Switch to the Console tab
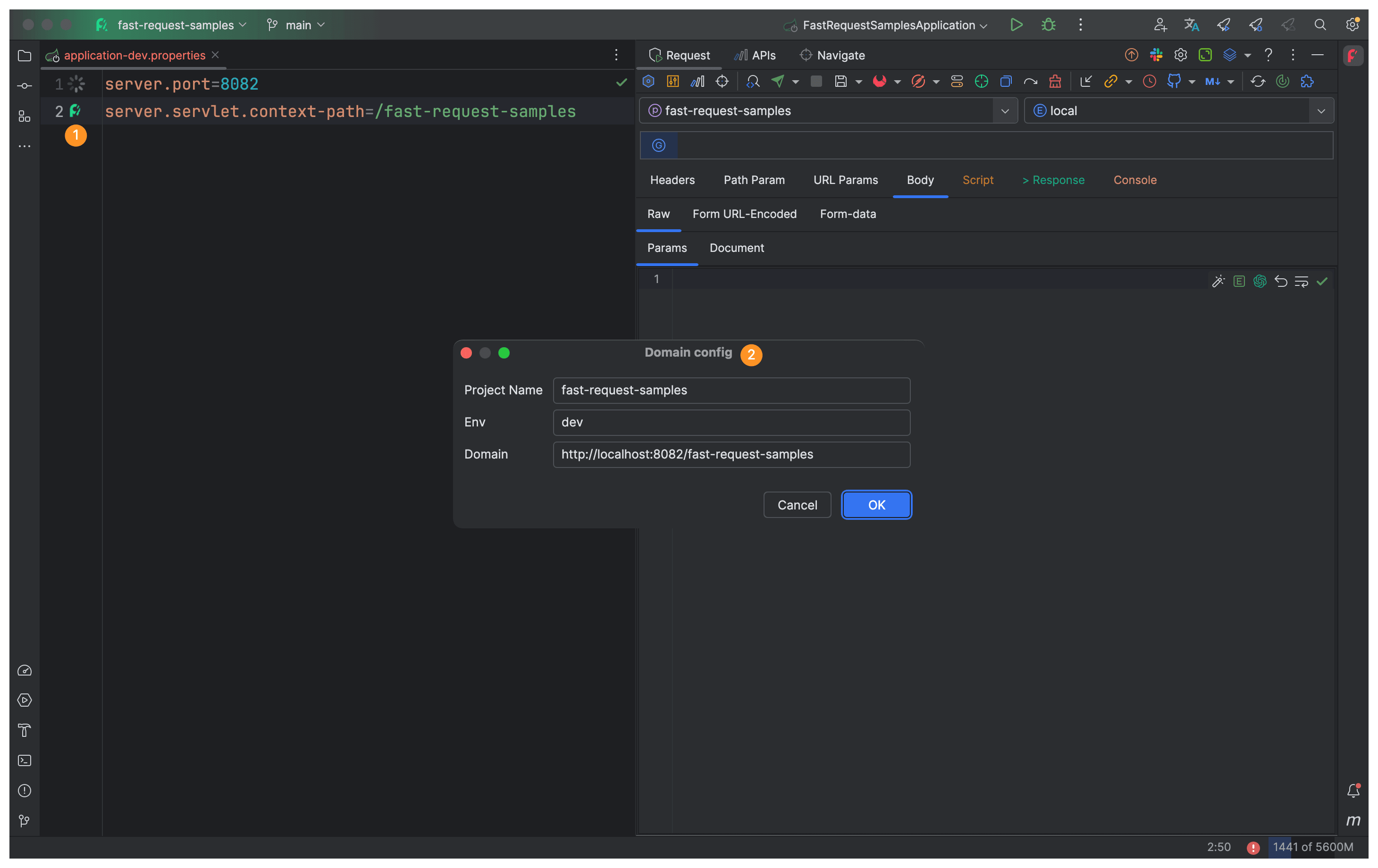 1135,180
